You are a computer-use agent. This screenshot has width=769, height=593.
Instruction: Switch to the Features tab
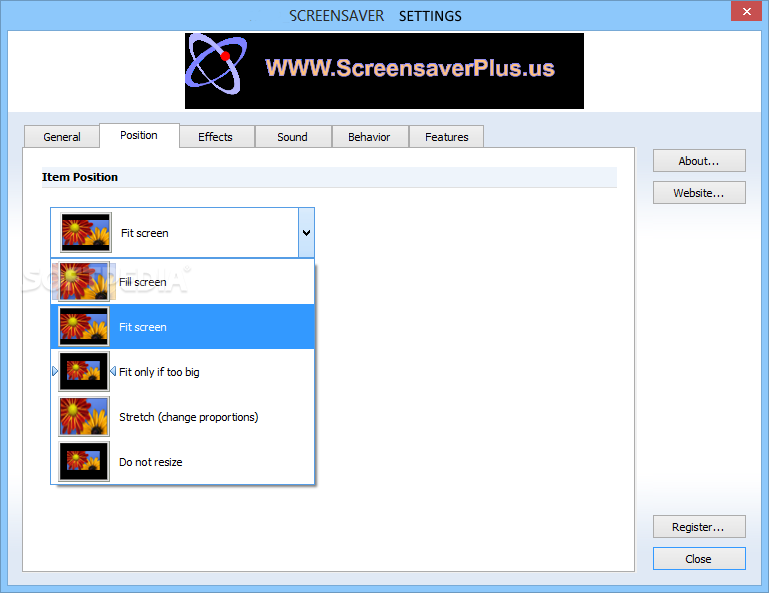pyautogui.click(x=447, y=137)
